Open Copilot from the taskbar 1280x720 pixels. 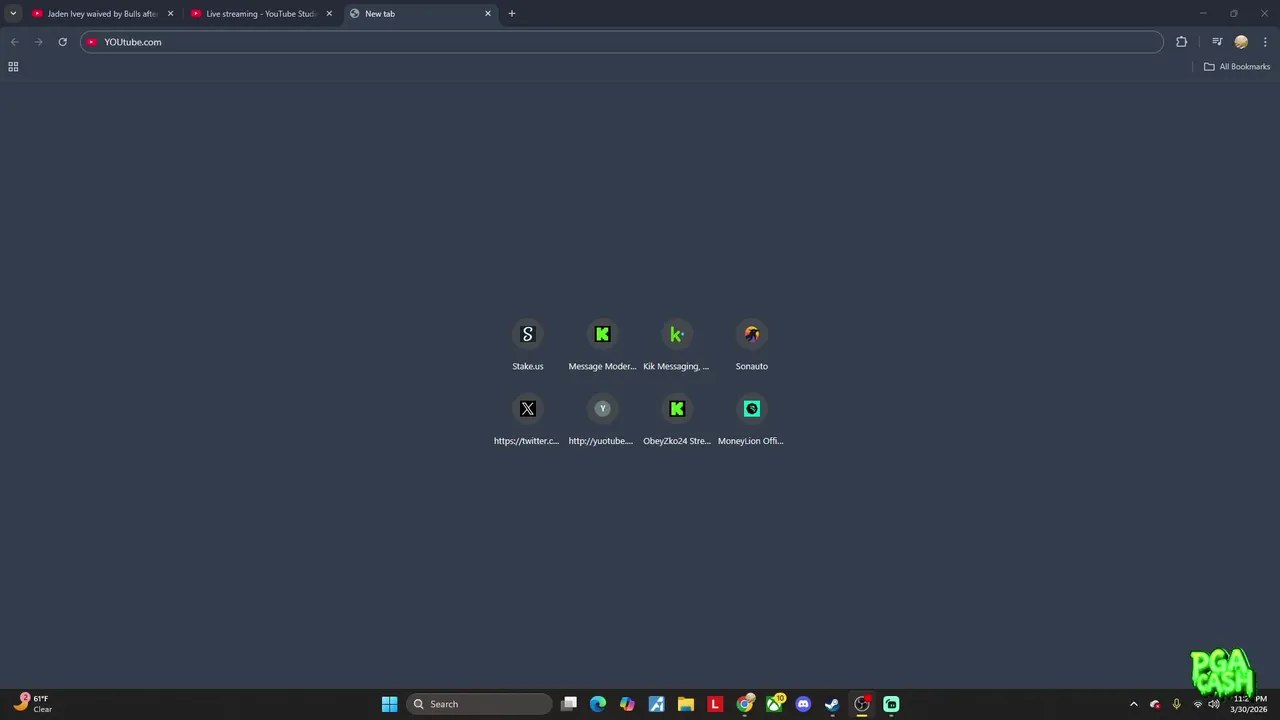(627, 704)
